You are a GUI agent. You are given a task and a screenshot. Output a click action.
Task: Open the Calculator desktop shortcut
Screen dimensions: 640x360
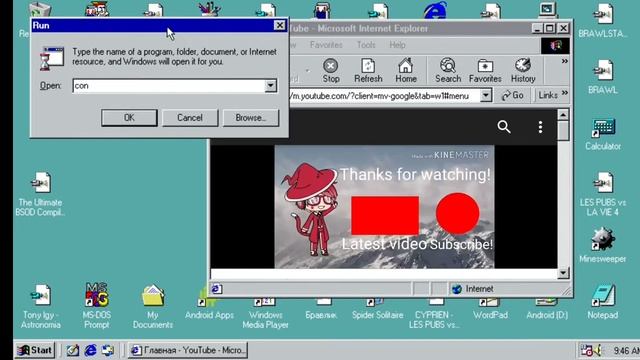(x=603, y=134)
